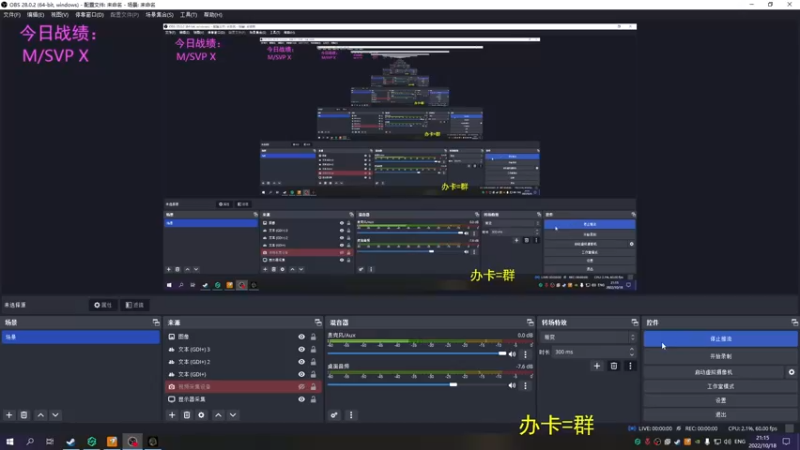The image size is (800, 450).
Task: Undock the Scene Transitions panel
Action: pyautogui.click(x=635, y=322)
